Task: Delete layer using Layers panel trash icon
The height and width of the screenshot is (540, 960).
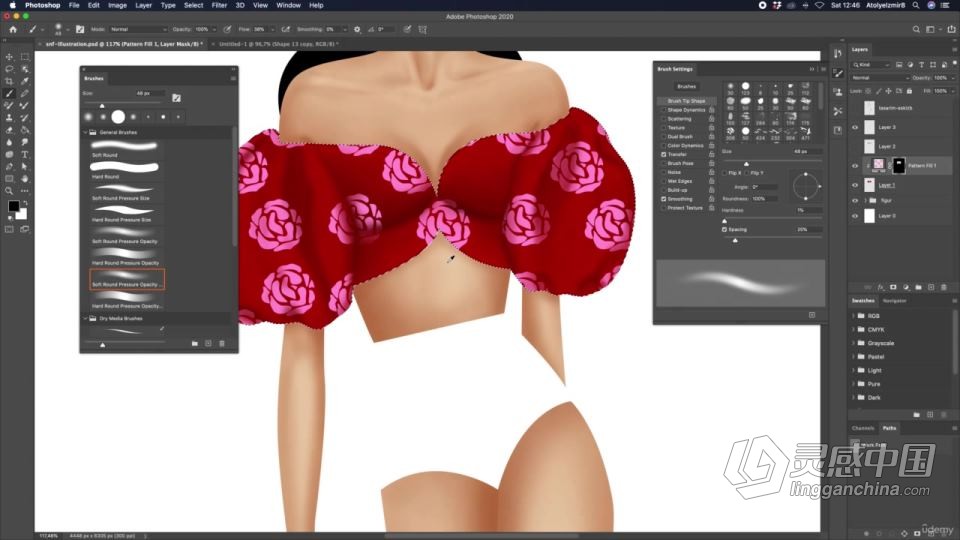Action: (x=943, y=287)
